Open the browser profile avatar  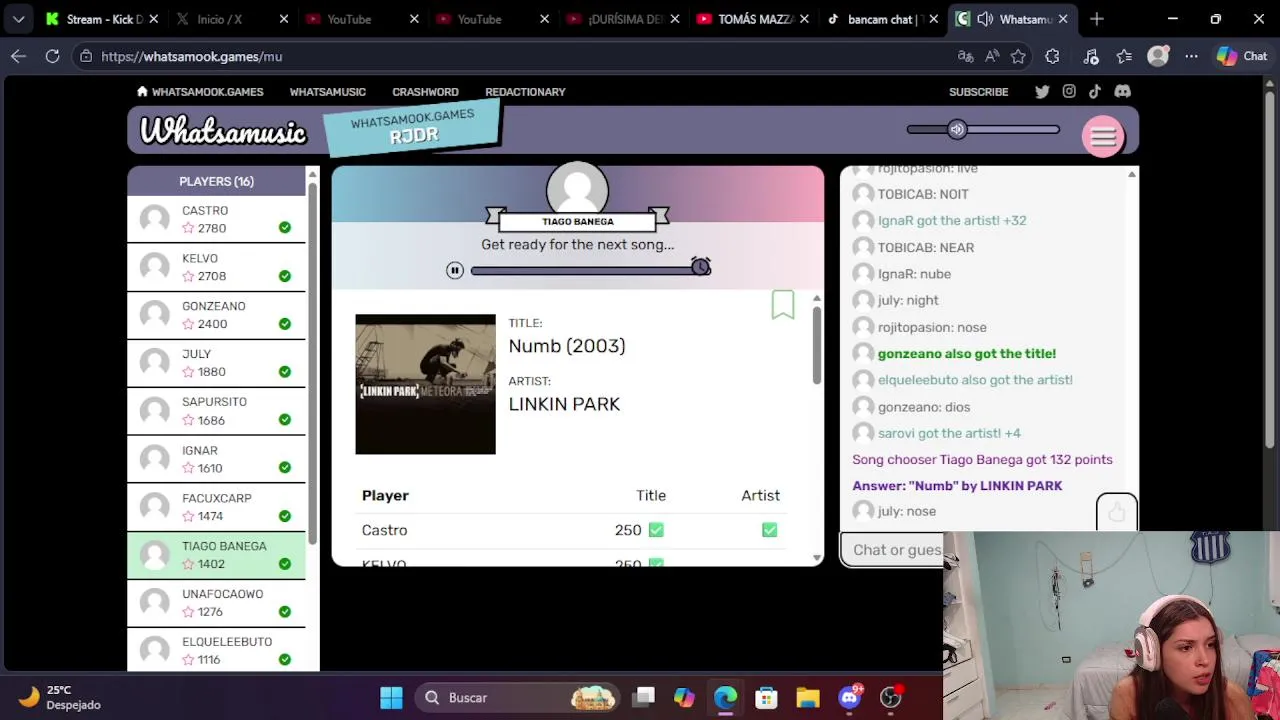(1158, 56)
